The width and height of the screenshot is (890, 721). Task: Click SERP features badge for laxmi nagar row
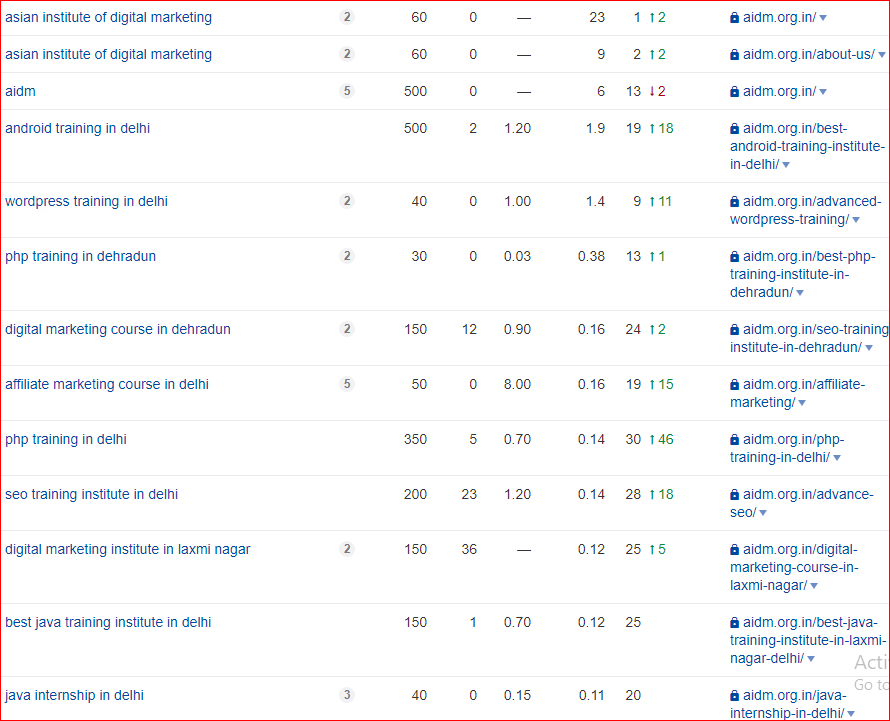347,549
